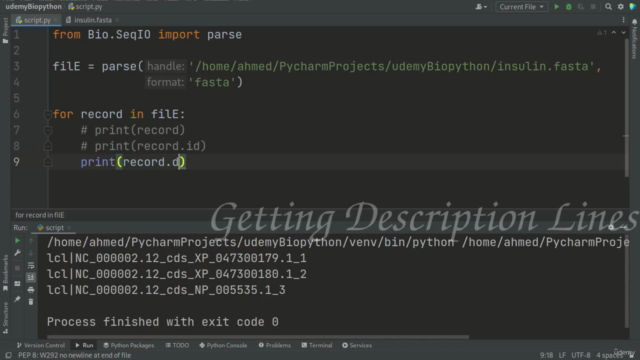Click udemyBiopython in the breadcrumb bar

[x=33, y=7]
